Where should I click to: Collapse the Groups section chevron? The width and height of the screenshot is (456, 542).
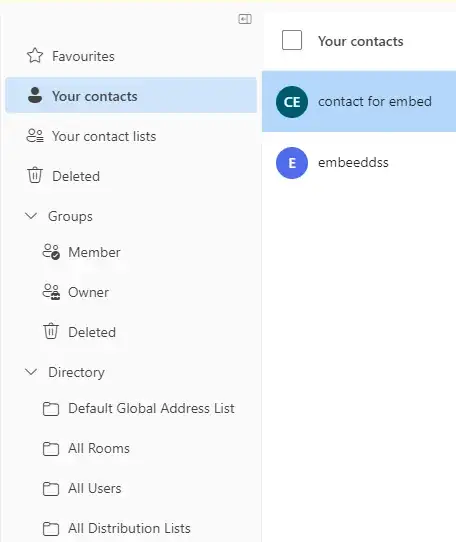pos(31,216)
